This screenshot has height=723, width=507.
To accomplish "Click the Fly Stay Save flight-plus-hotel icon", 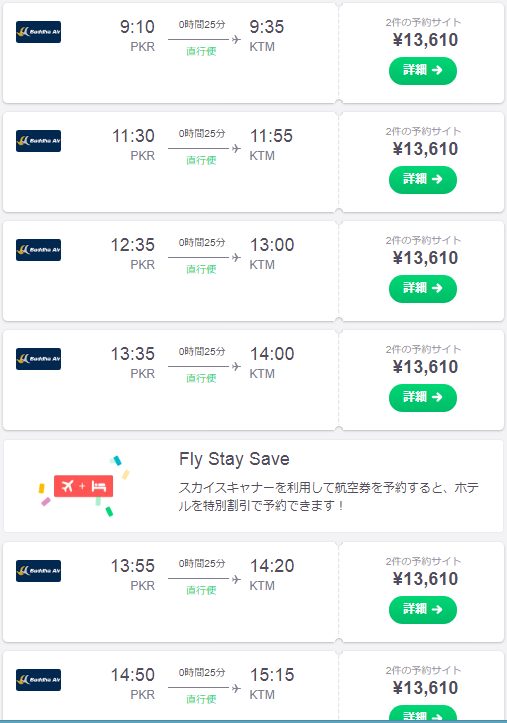I will (83, 486).
